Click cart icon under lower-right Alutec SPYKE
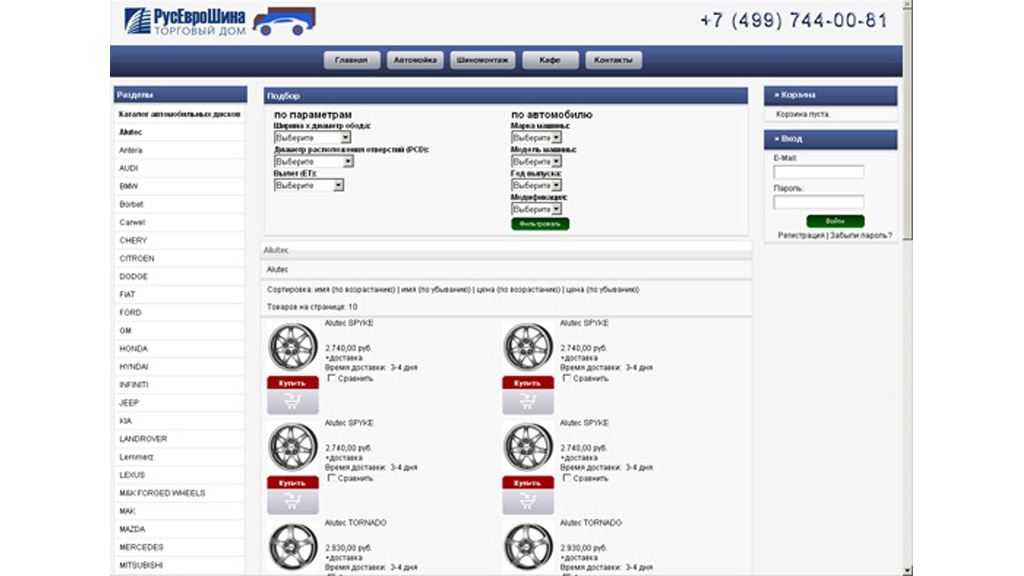This screenshot has width=1024, height=576. click(528, 502)
